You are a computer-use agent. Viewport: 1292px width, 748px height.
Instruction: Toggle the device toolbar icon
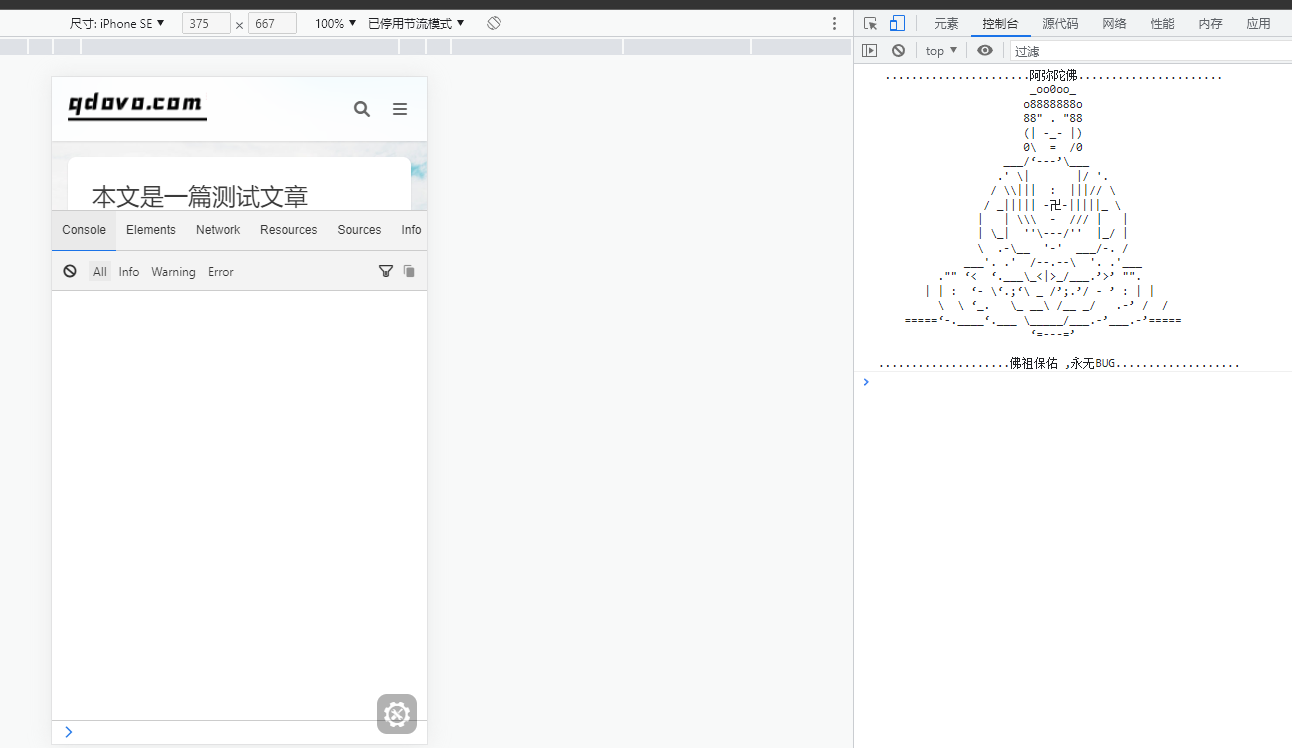point(897,23)
